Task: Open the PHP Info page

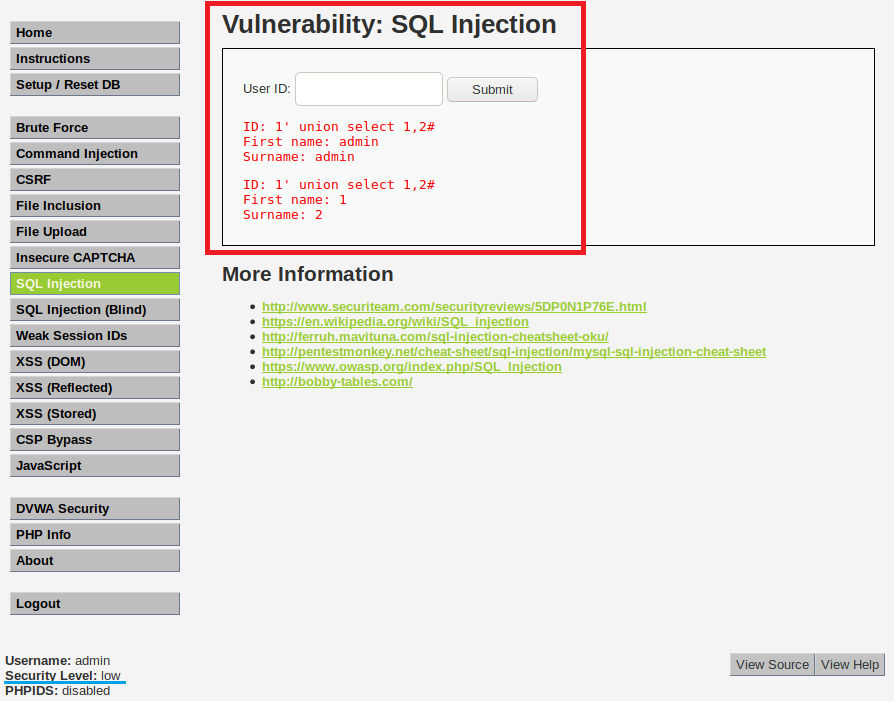Action: (95, 535)
